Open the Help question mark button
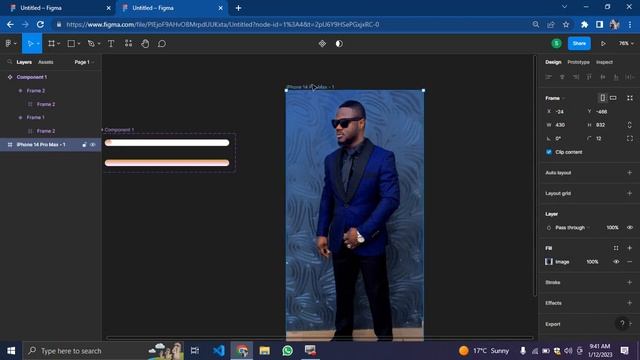The image size is (640, 360). click(x=622, y=324)
